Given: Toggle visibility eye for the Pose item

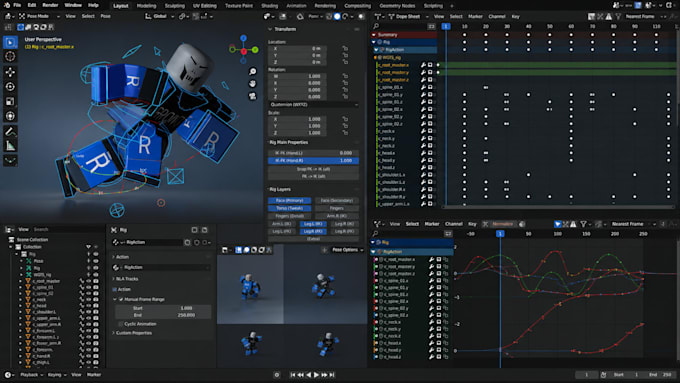Looking at the screenshot, I should 96,261.
